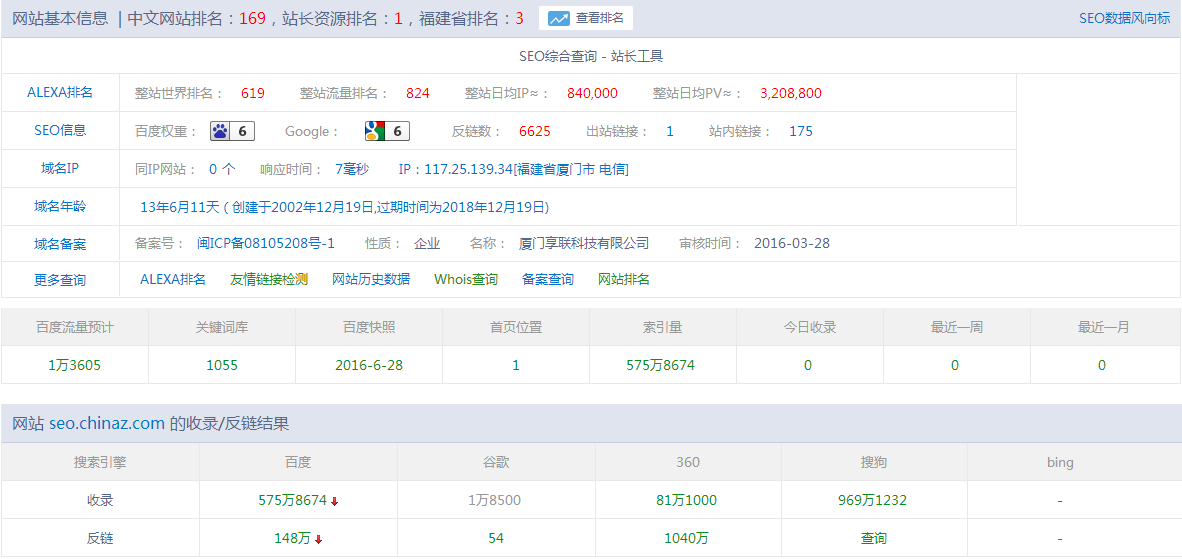
Task: Open seo.chinaz.com site link
Action: [107, 424]
